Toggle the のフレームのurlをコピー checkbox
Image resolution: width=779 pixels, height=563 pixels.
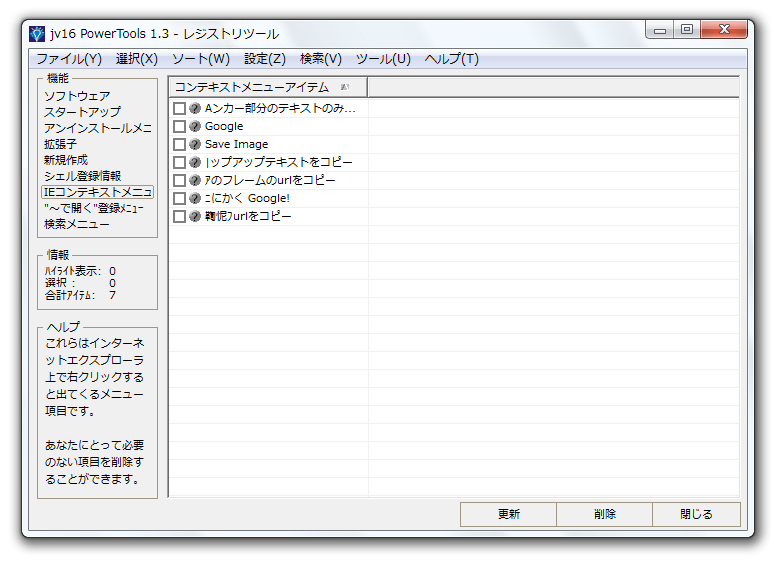(179, 180)
